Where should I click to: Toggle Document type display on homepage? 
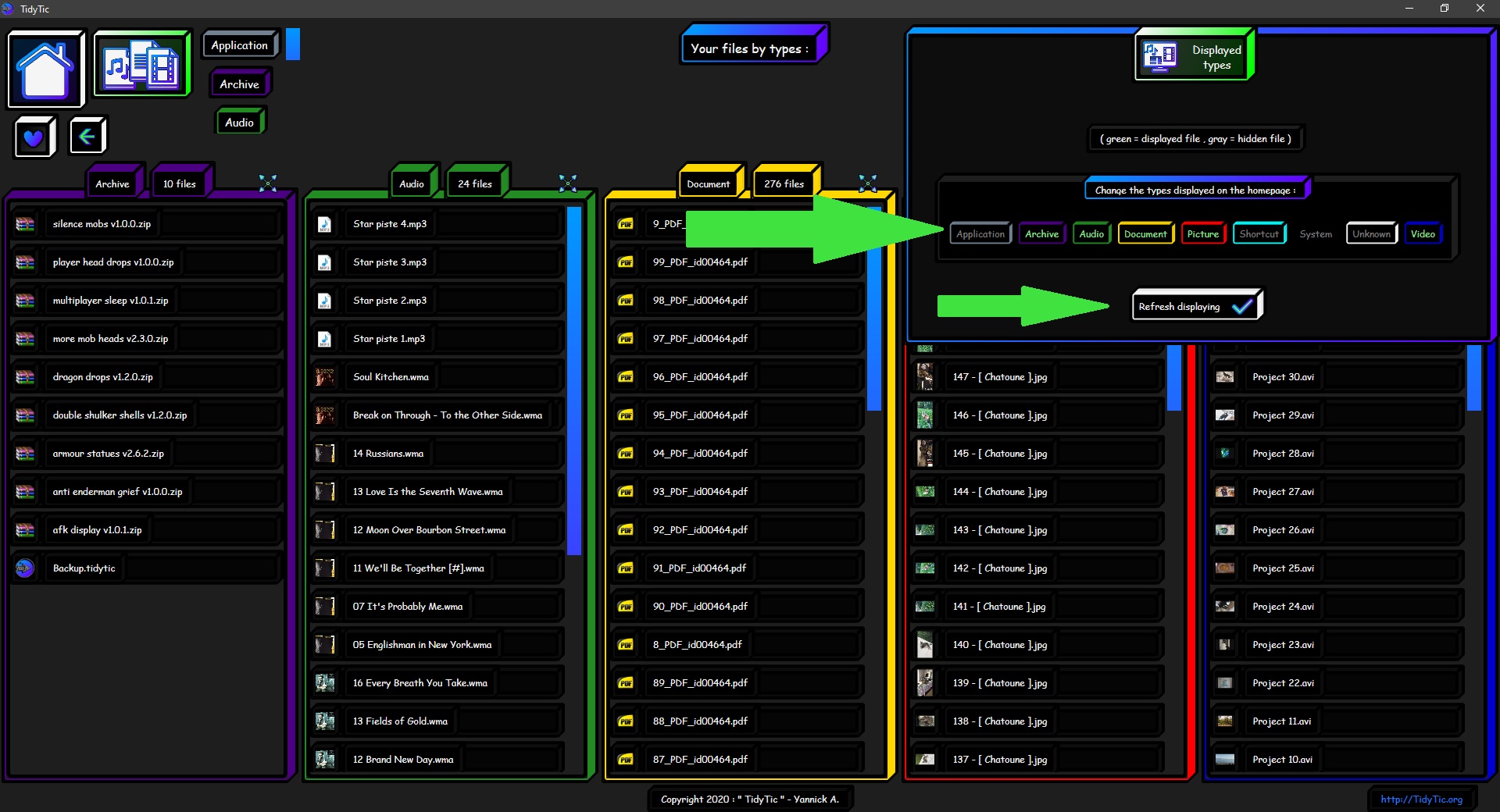[1145, 234]
